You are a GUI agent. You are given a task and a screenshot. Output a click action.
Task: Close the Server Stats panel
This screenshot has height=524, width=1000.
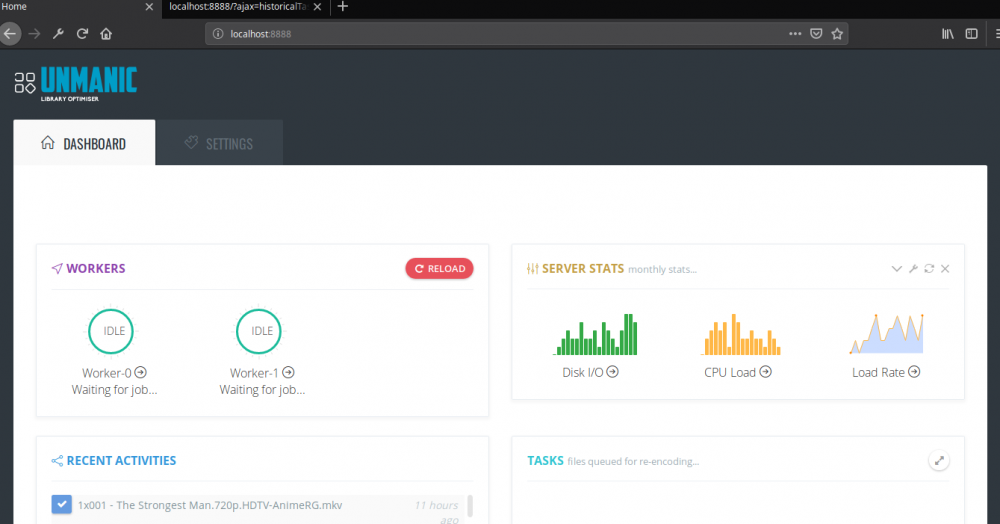(x=945, y=269)
